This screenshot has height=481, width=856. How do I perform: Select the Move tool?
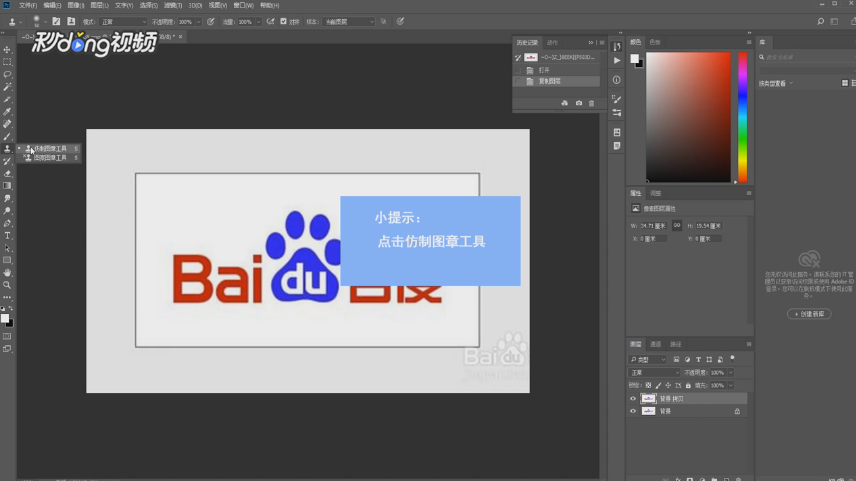point(7,50)
